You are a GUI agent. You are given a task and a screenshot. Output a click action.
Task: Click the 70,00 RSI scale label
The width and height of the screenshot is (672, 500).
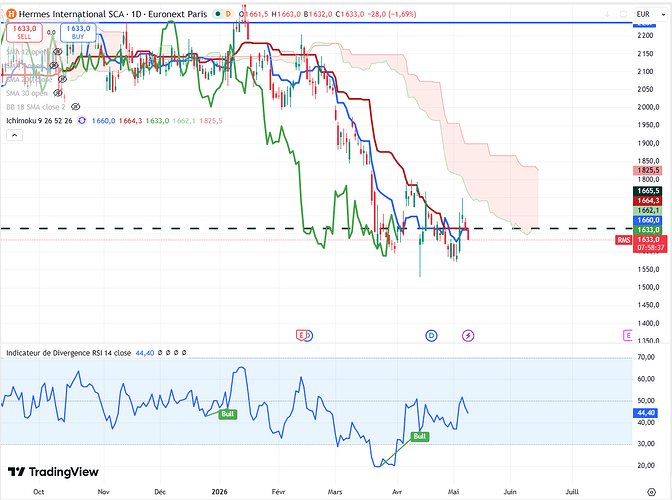point(646,357)
